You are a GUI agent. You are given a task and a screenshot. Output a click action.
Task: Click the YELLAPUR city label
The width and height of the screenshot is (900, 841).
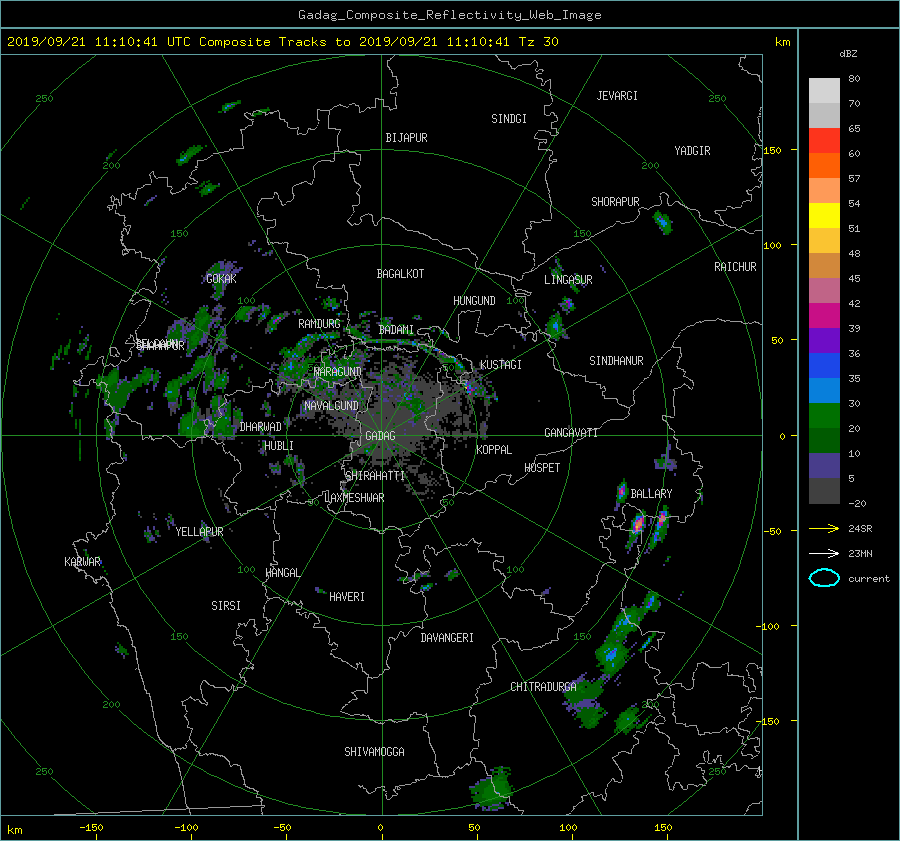[x=199, y=532]
